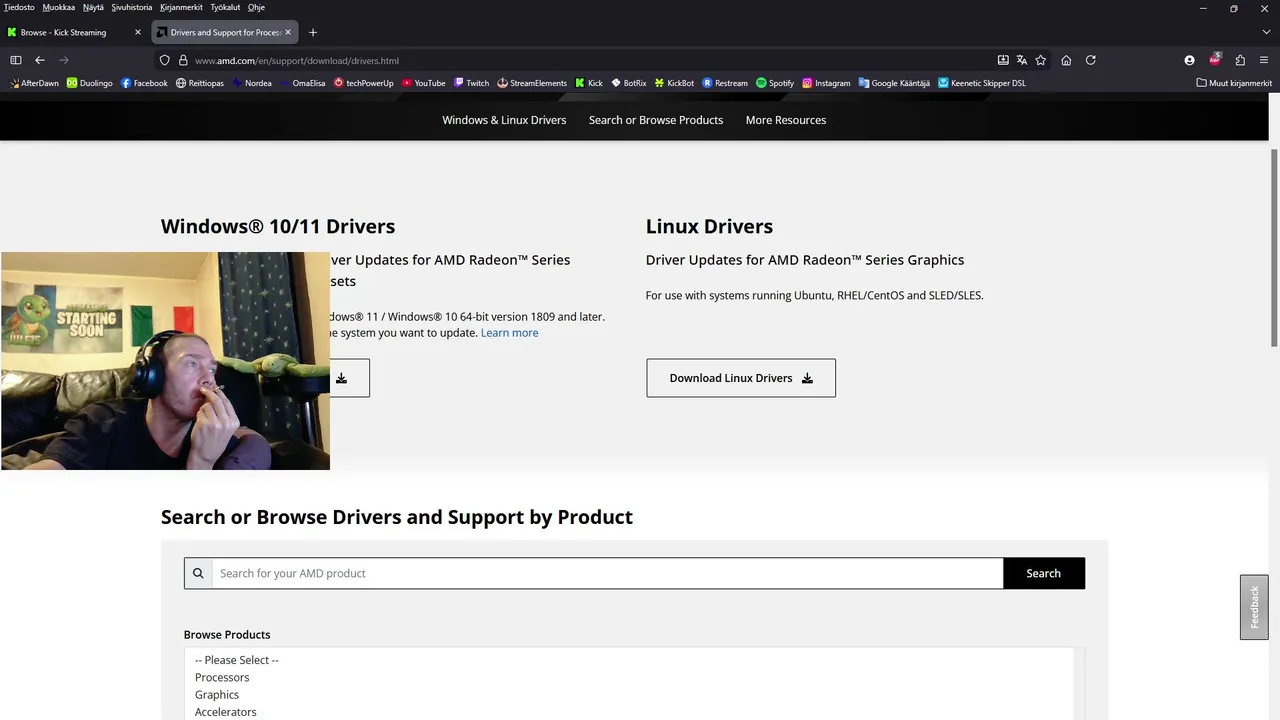Click Download Linux Drivers button
Image resolution: width=1280 pixels, height=720 pixels.
click(x=741, y=378)
